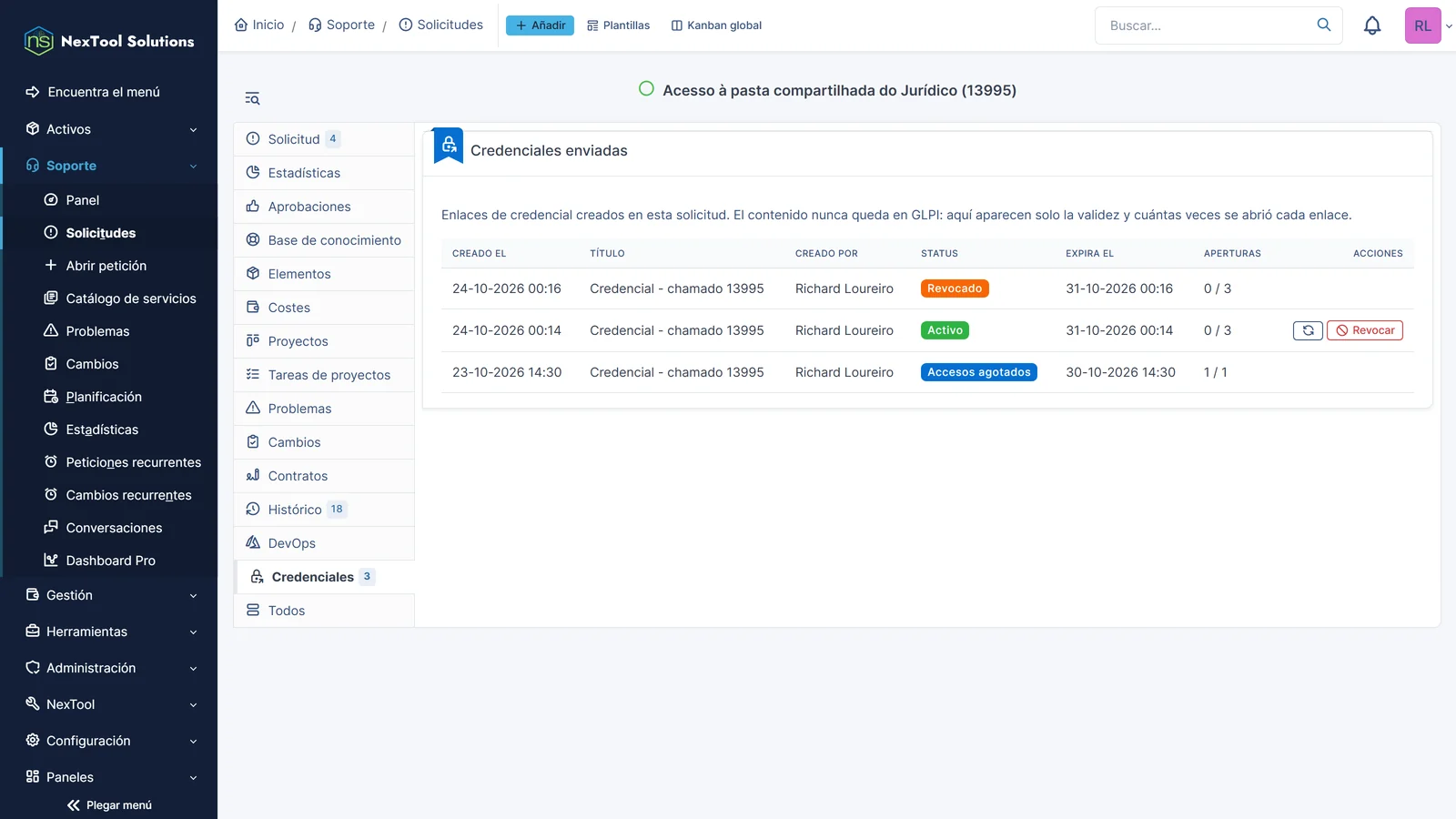1456x819 pixels.
Task: Click the Activo status badge
Action: (945, 330)
